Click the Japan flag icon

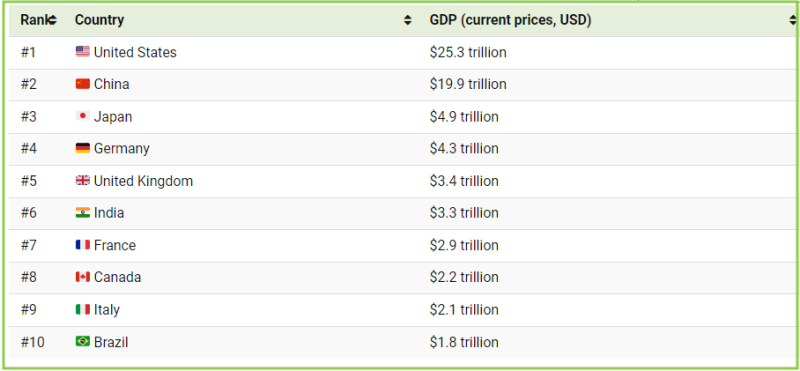point(83,116)
